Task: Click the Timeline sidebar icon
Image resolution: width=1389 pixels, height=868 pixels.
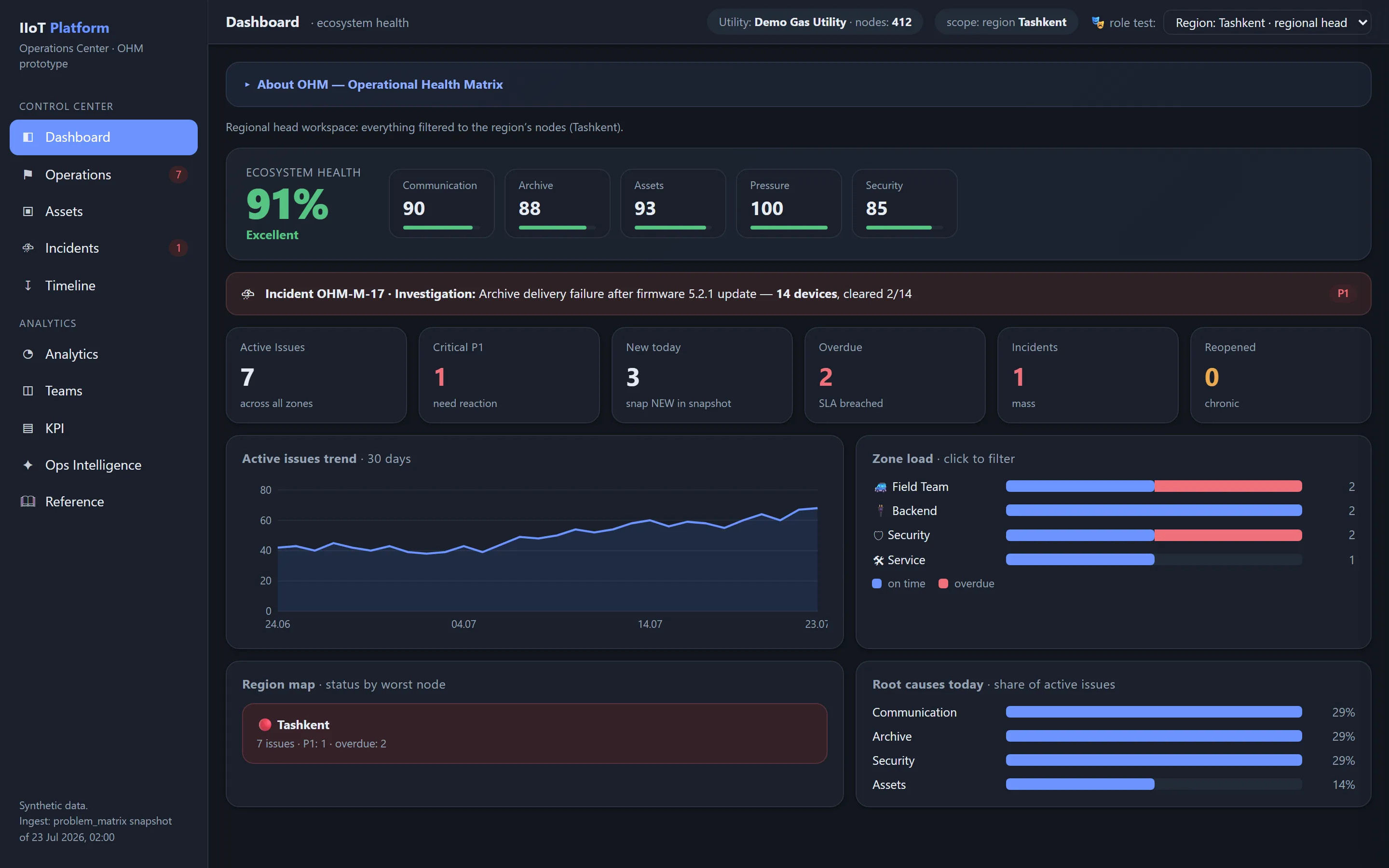Action: click(x=27, y=285)
